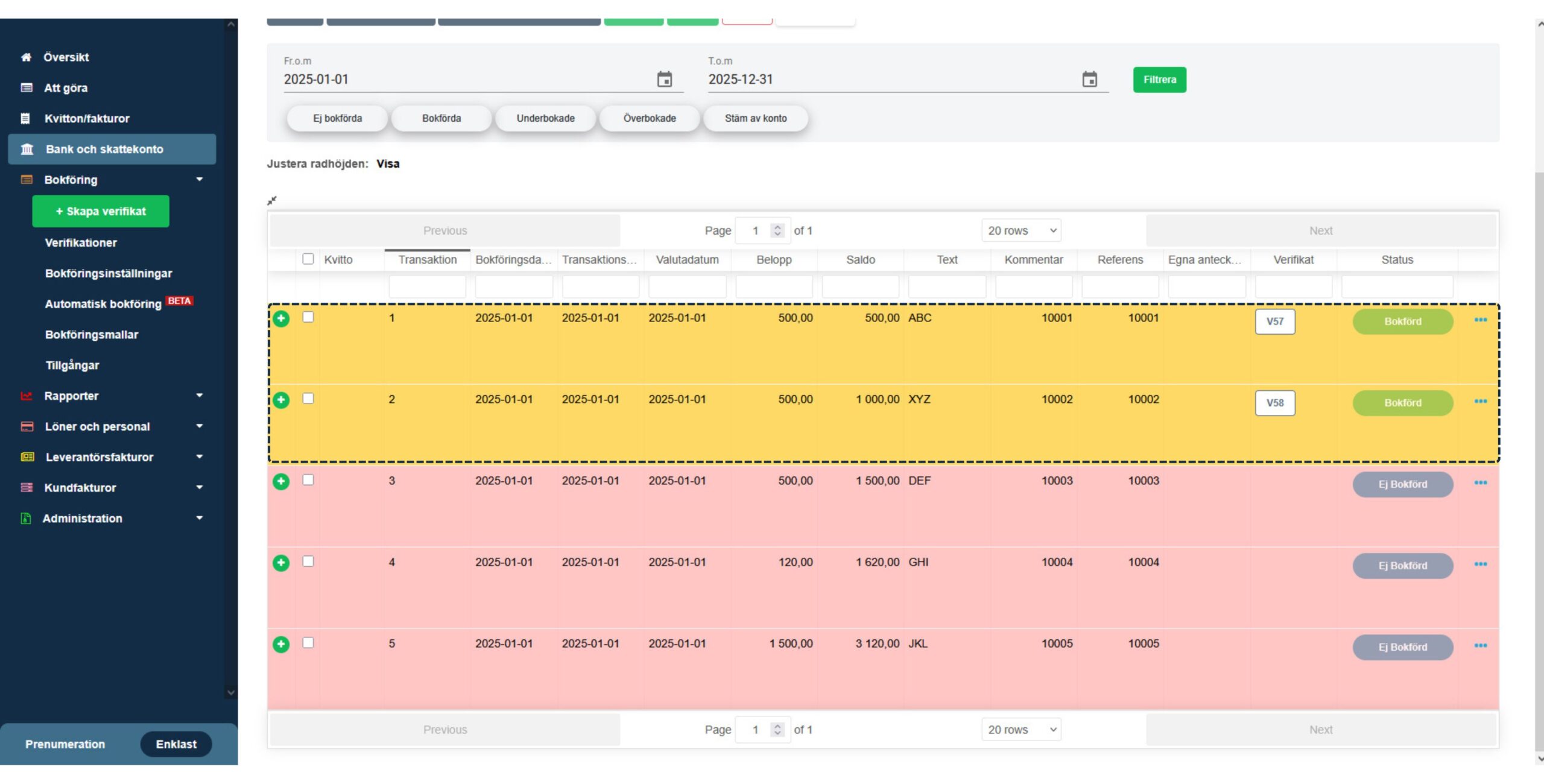Expand the Bokföring sidebar section arrow
1544x784 pixels.
200,180
